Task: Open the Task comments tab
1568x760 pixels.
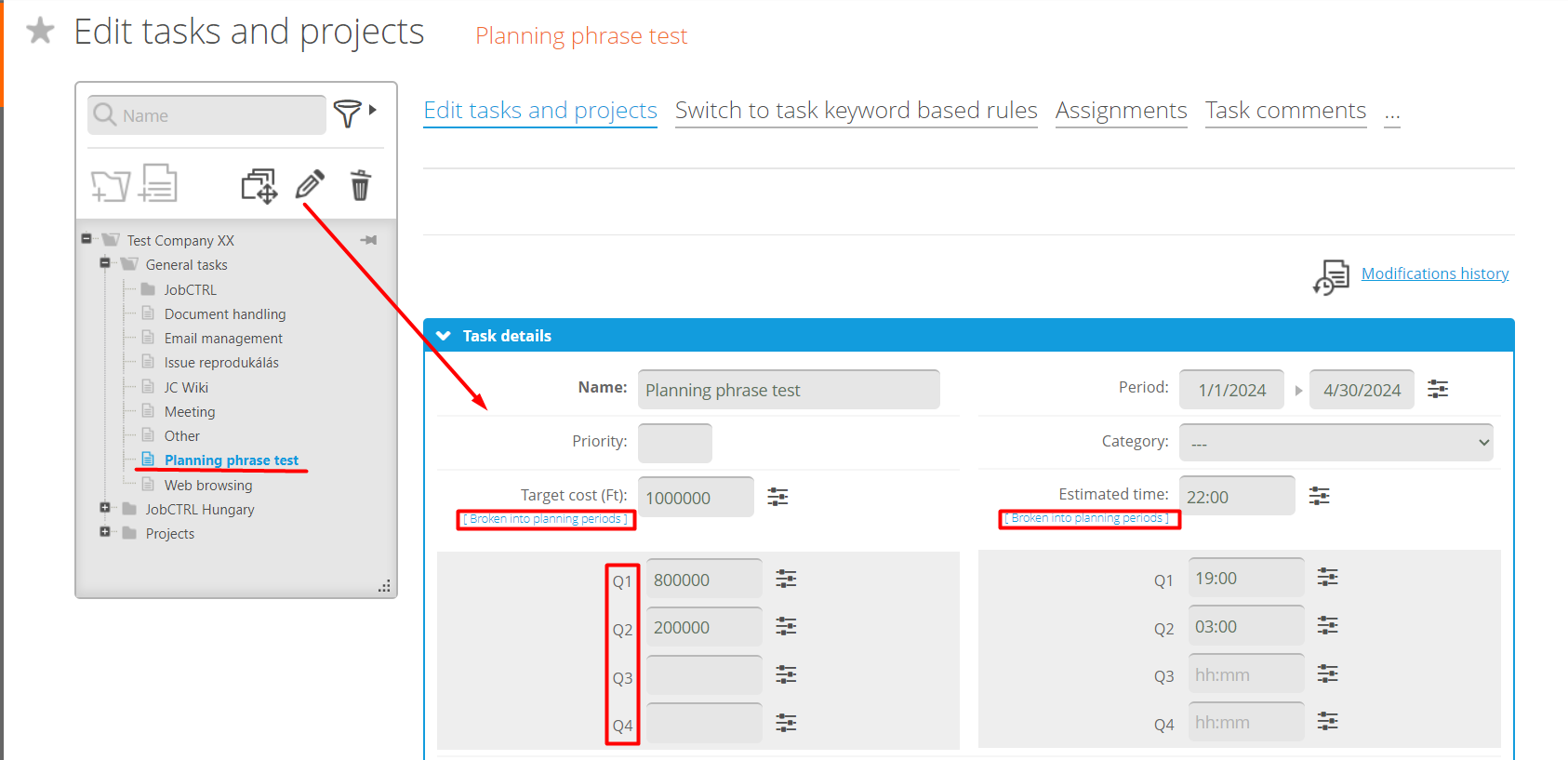Action: pyautogui.click(x=1285, y=111)
